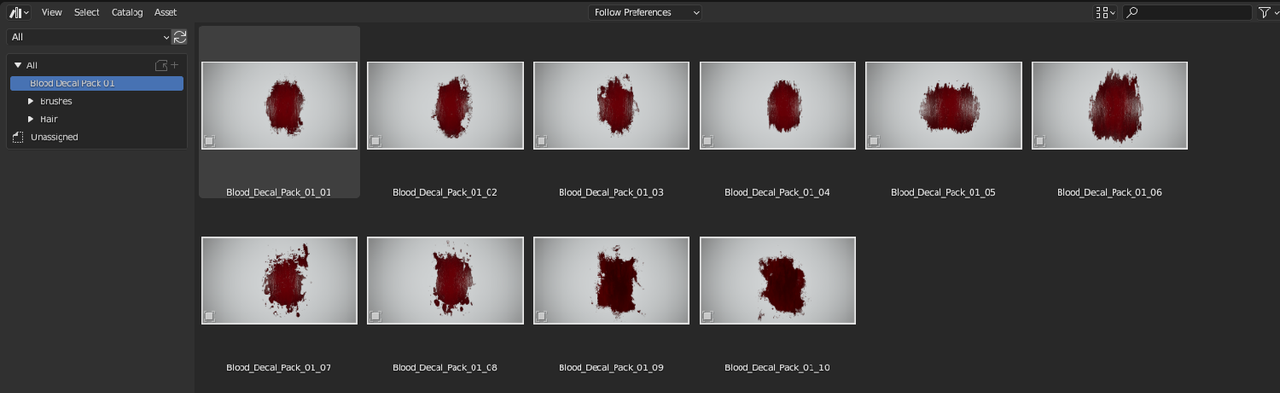Click the Blood_Decal_Pack_01_02 name label
The image size is (1280, 393).
[x=445, y=192]
